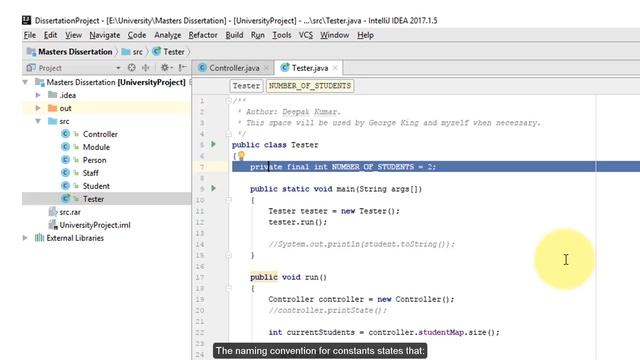The image size is (640, 360).
Task: Click scroll from source target icon
Action: coord(131,68)
